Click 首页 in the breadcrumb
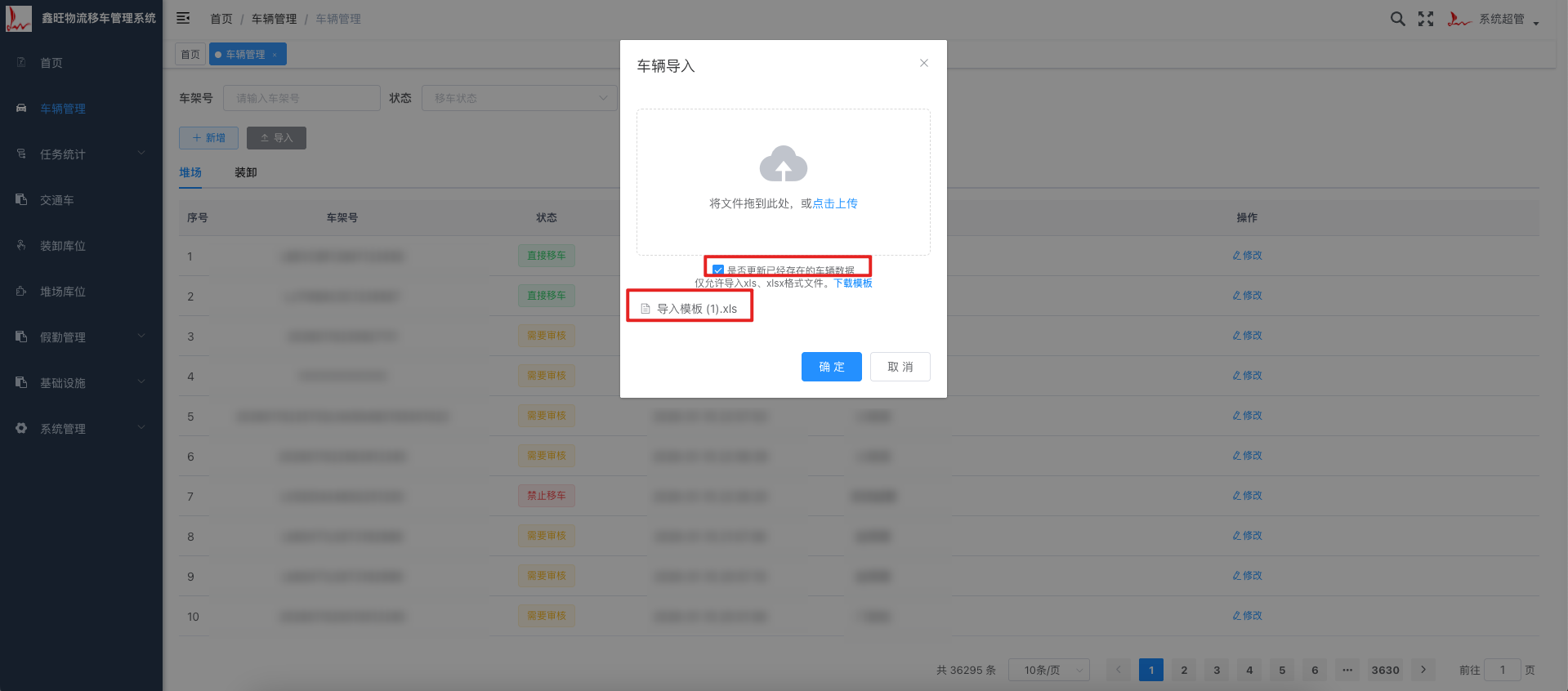 221,19
